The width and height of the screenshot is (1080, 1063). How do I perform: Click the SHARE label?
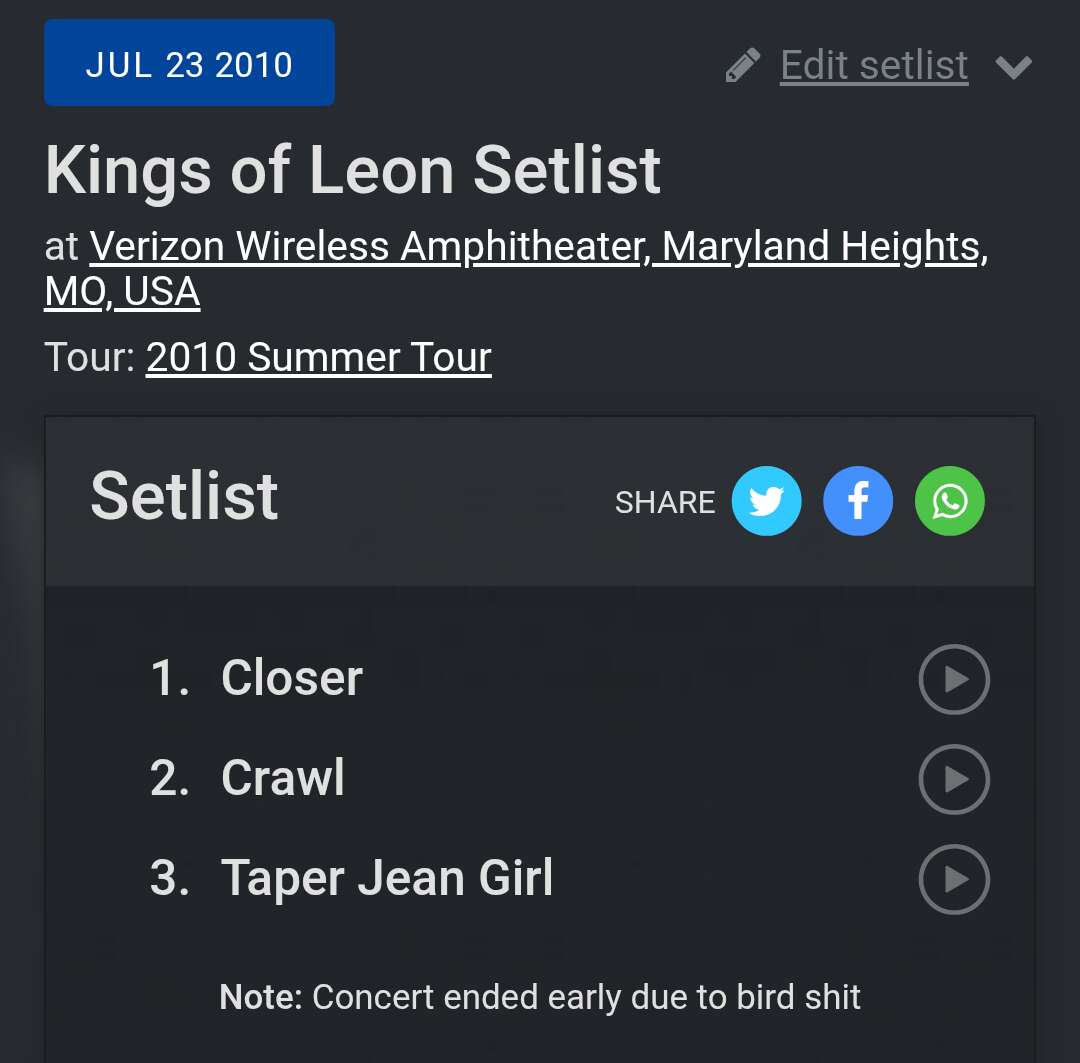[665, 502]
